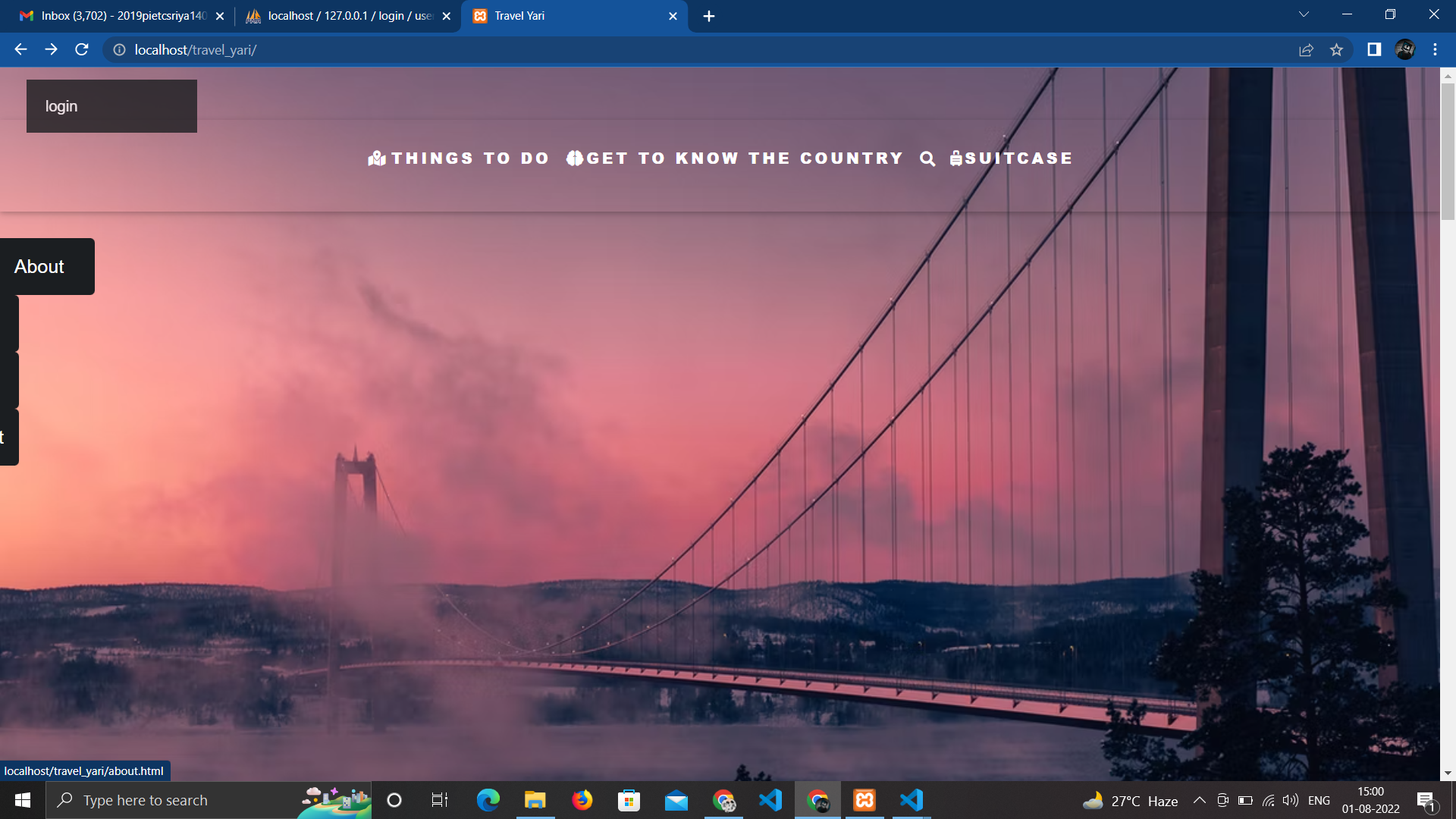Toggle the bookmark star for this page
This screenshot has width=1456, height=819.
(1337, 50)
